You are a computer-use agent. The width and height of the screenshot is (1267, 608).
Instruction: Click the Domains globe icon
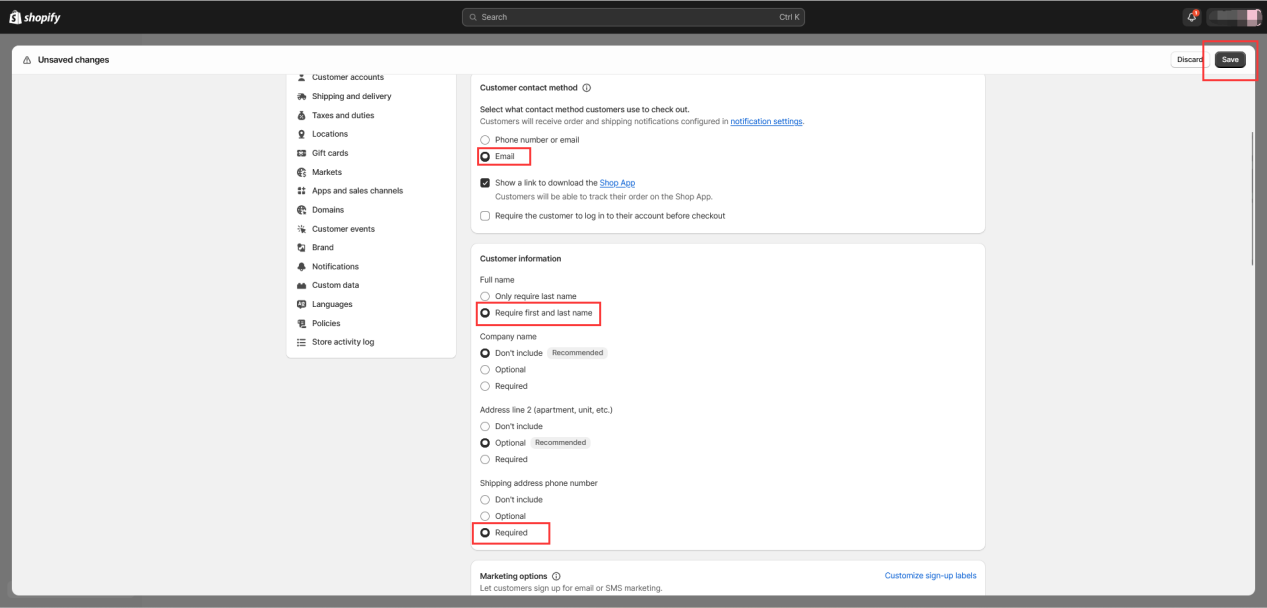(301, 210)
